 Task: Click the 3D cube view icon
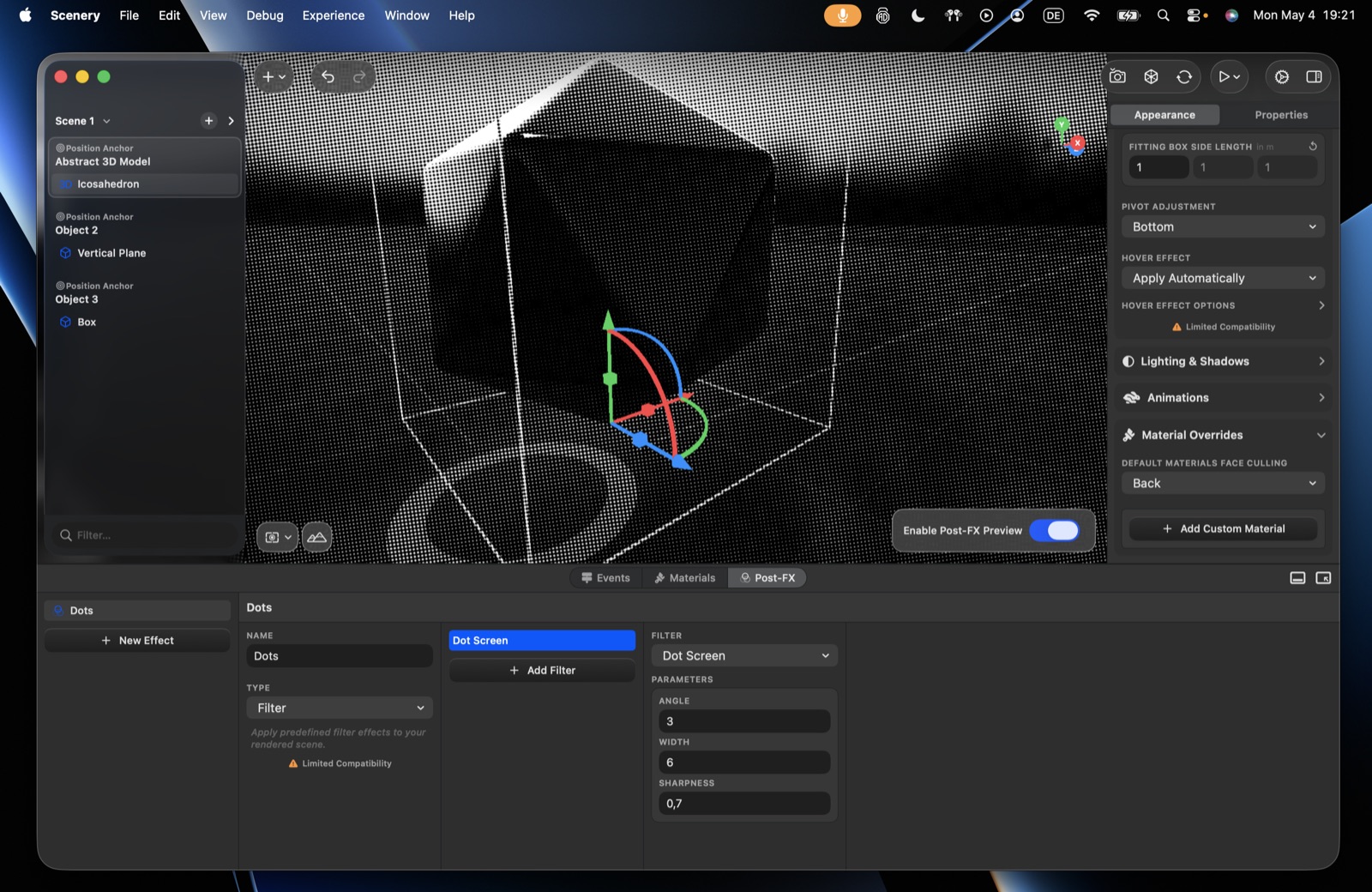(1151, 77)
